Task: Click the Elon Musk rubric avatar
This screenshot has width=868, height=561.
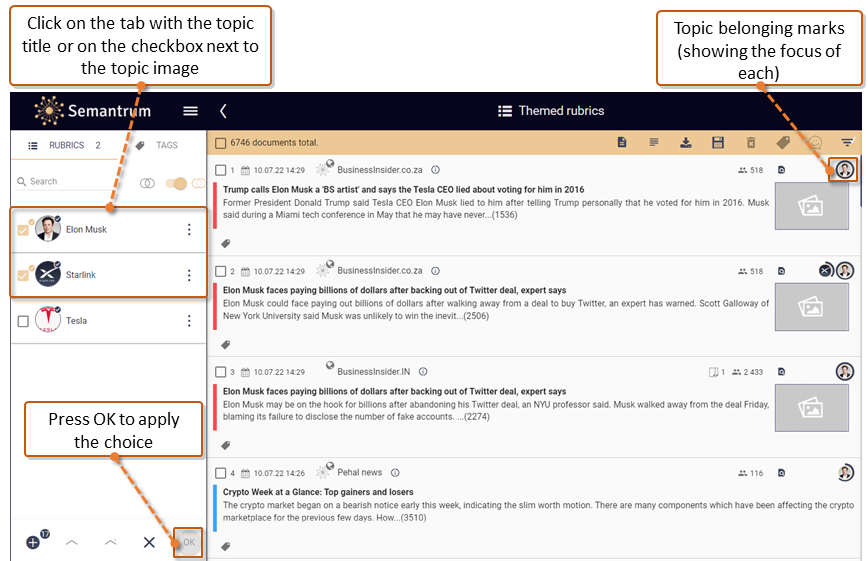Action: [x=48, y=229]
